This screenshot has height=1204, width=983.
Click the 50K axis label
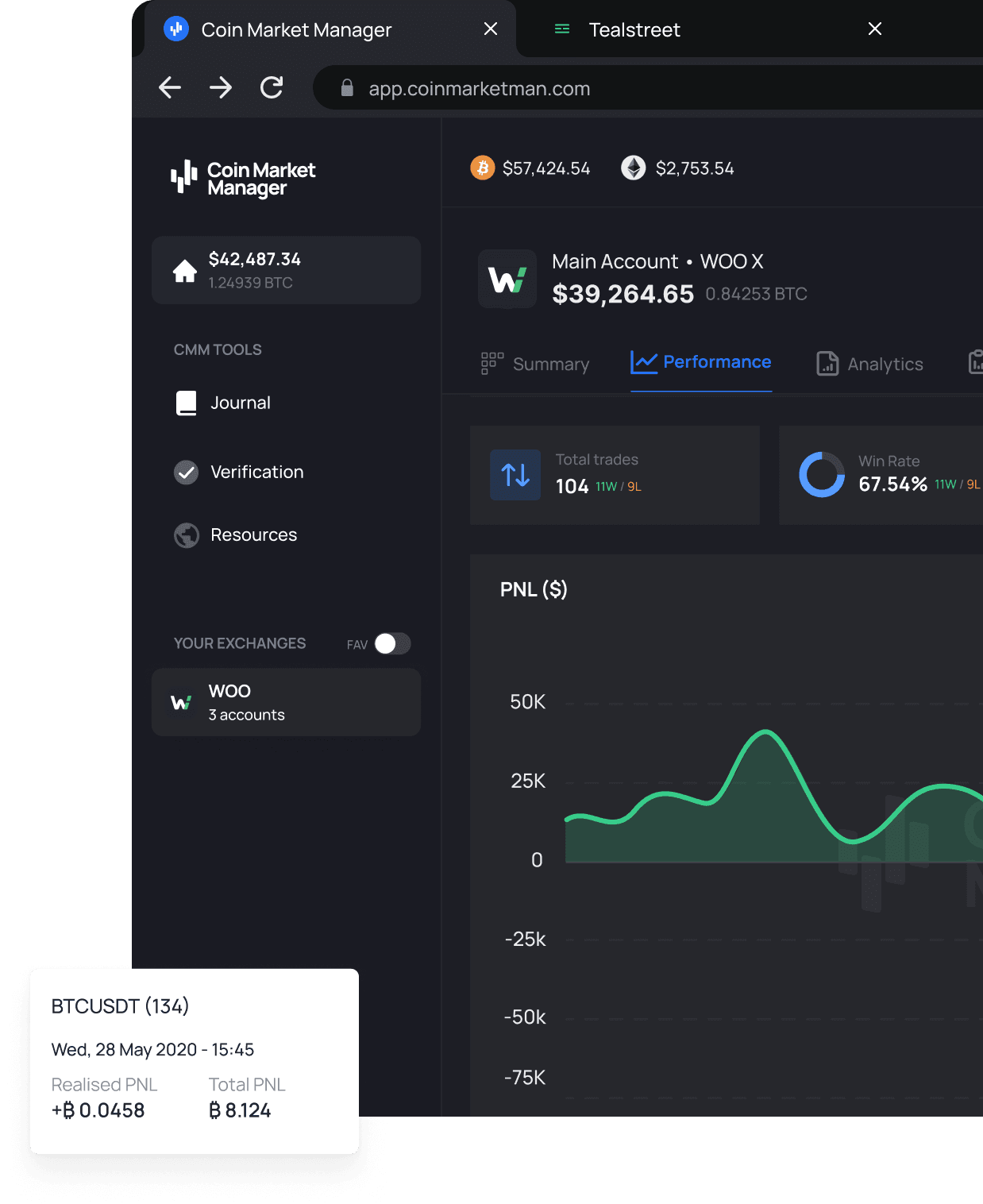click(x=528, y=702)
